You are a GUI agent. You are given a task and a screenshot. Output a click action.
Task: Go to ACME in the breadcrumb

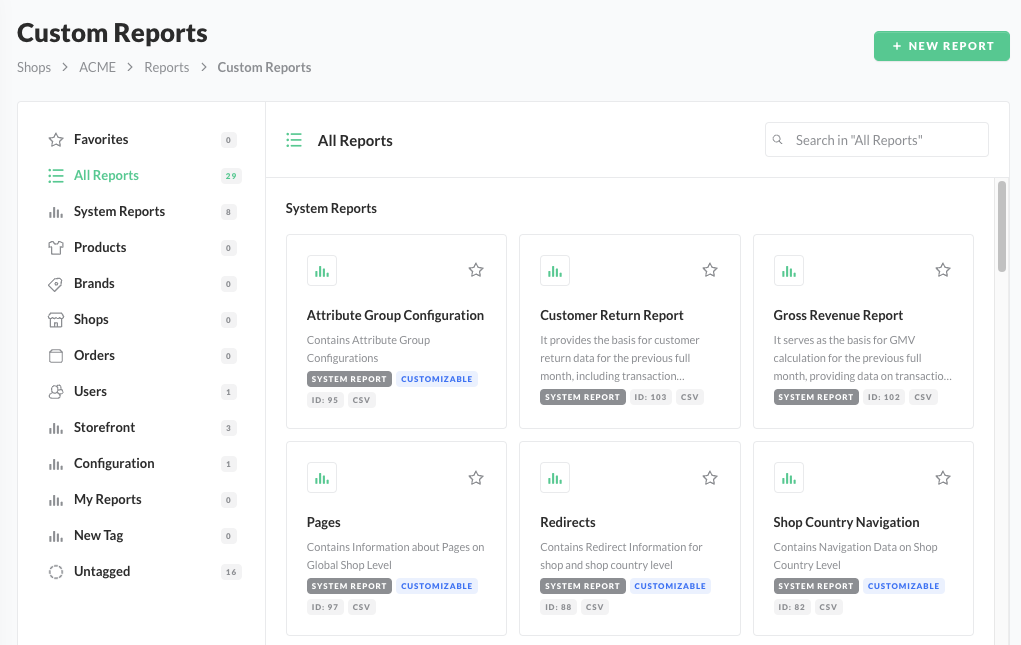point(98,68)
